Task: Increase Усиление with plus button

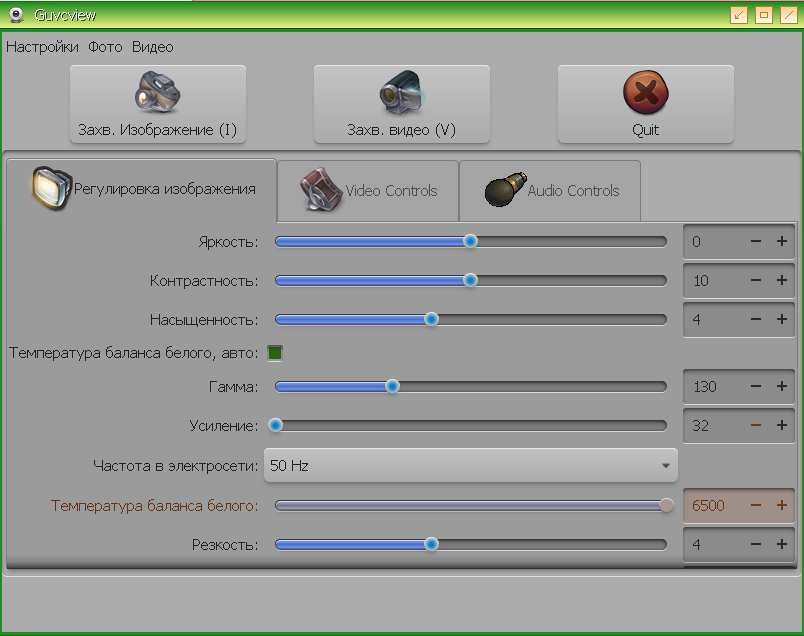Action: pos(781,425)
